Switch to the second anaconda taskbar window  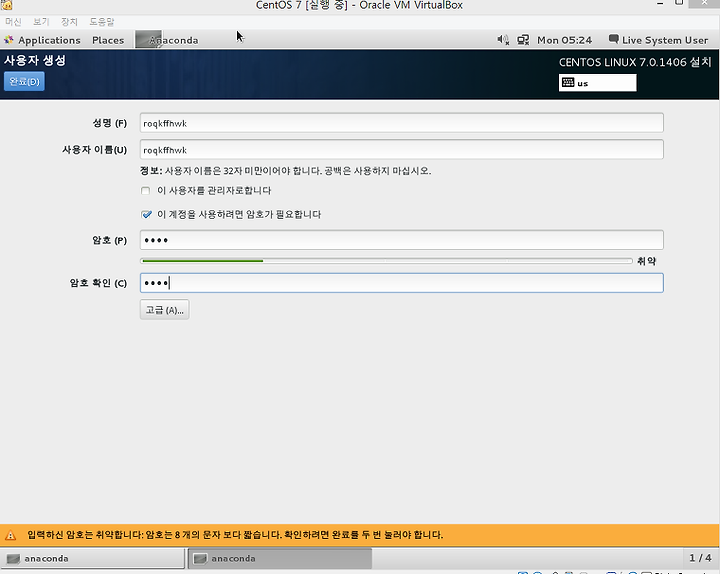pyautogui.click(x=280, y=558)
